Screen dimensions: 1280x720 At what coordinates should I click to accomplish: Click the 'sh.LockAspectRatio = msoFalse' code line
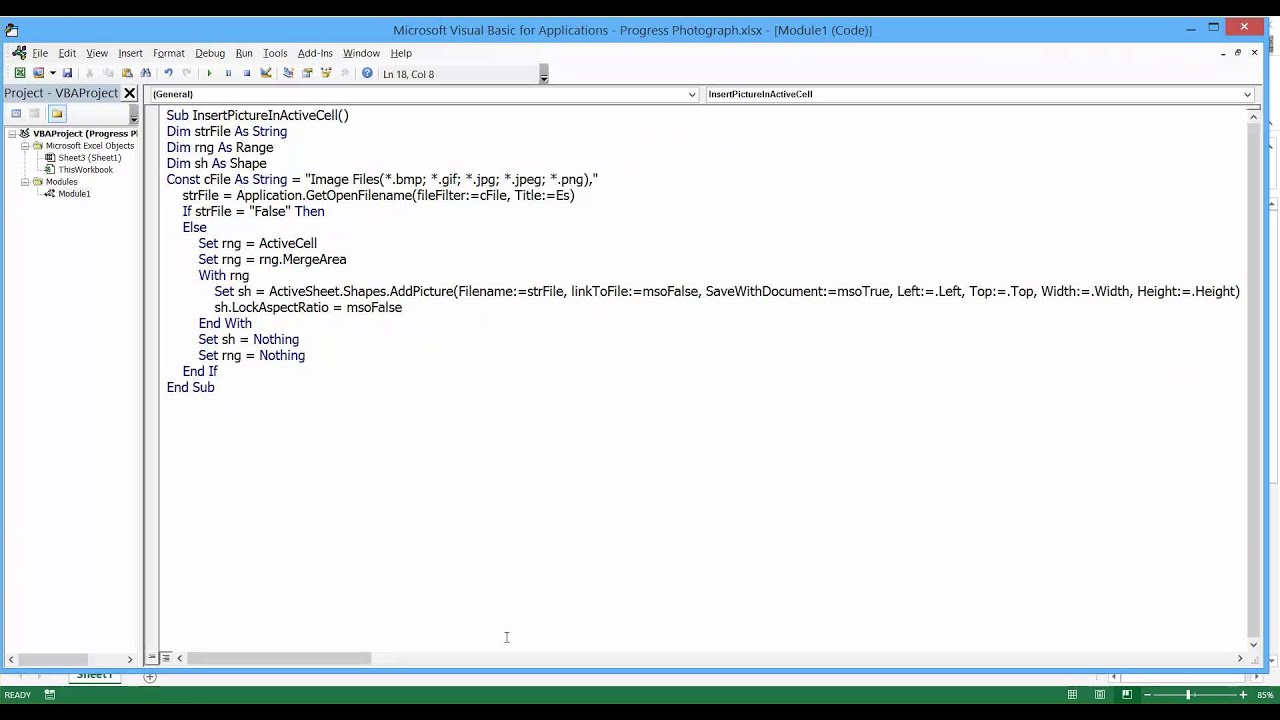pyautogui.click(x=308, y=307)
